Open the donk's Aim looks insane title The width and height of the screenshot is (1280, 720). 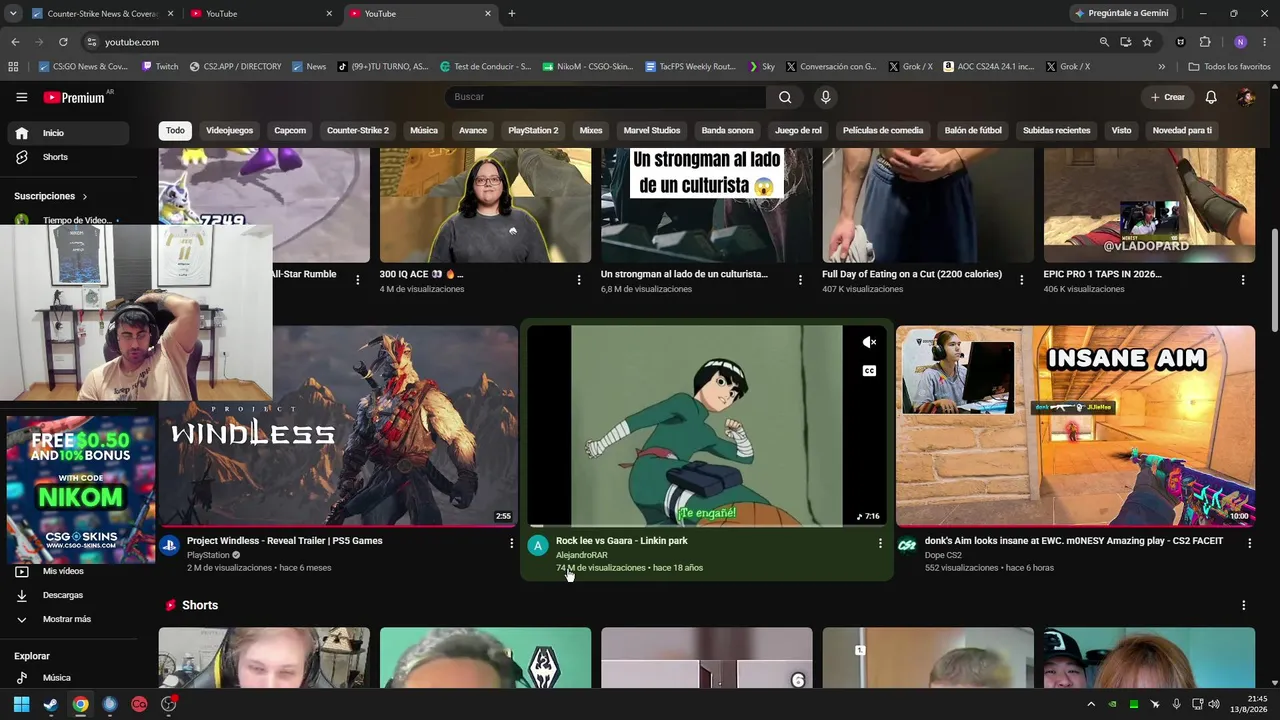1074,541
